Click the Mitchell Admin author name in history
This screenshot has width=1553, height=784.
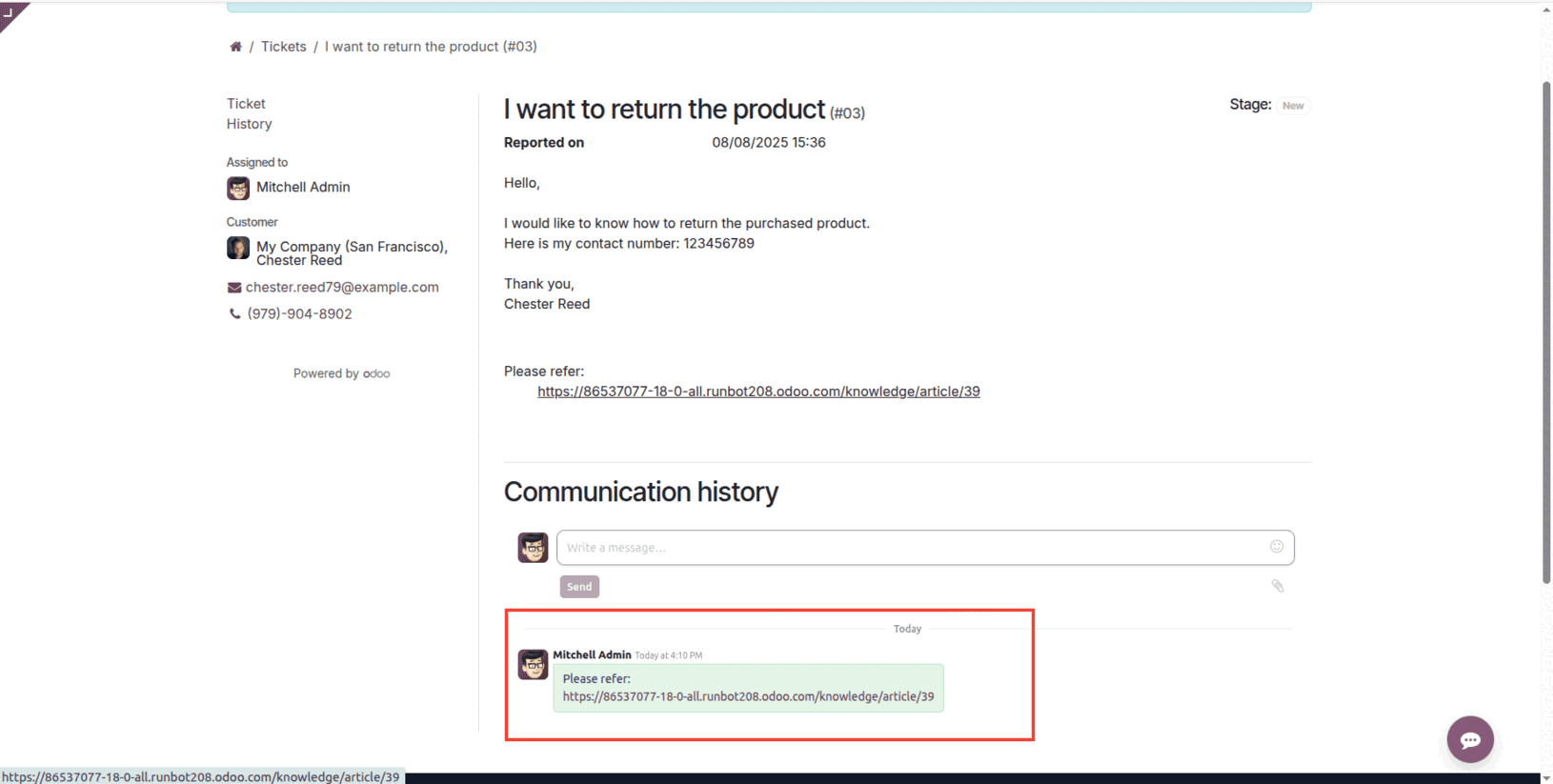pos(592,654)
